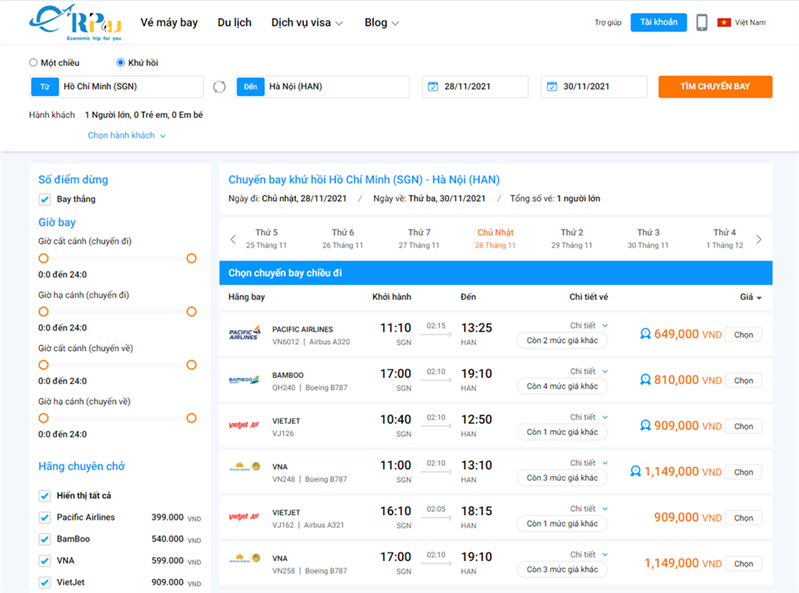Select Một chiều one-way radio

(x=33, y=63)
